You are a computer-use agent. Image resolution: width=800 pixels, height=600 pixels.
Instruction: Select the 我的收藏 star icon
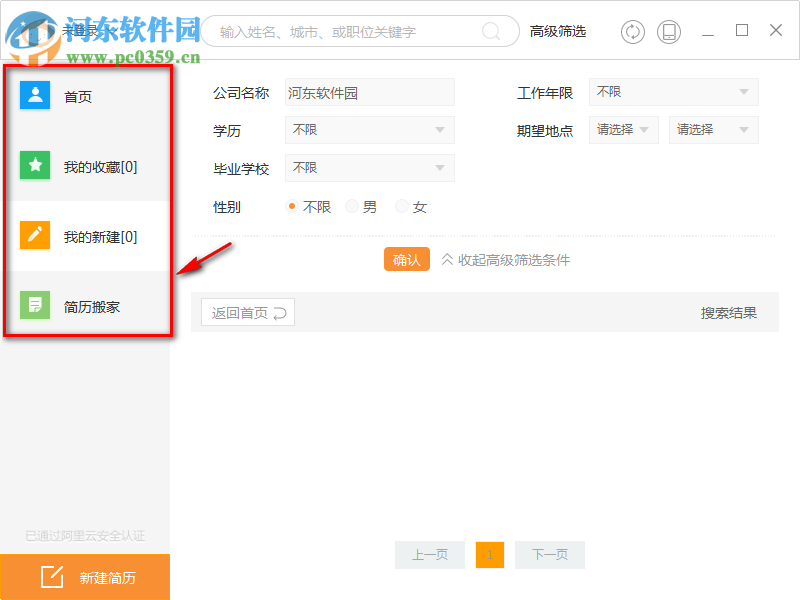(x=33, y=166)
